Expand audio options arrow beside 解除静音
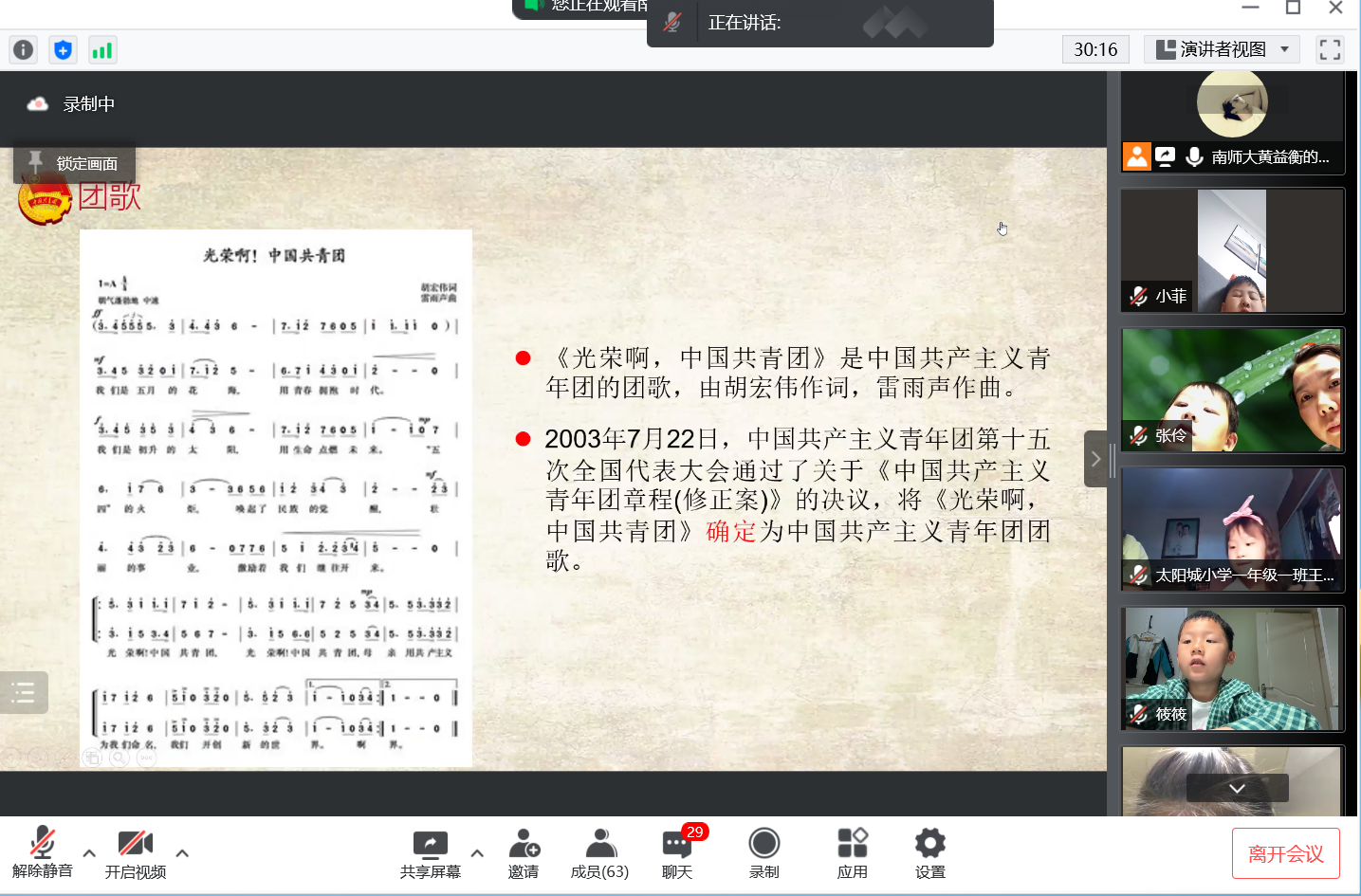The image size is (1361, 896). tap(89, 853)
